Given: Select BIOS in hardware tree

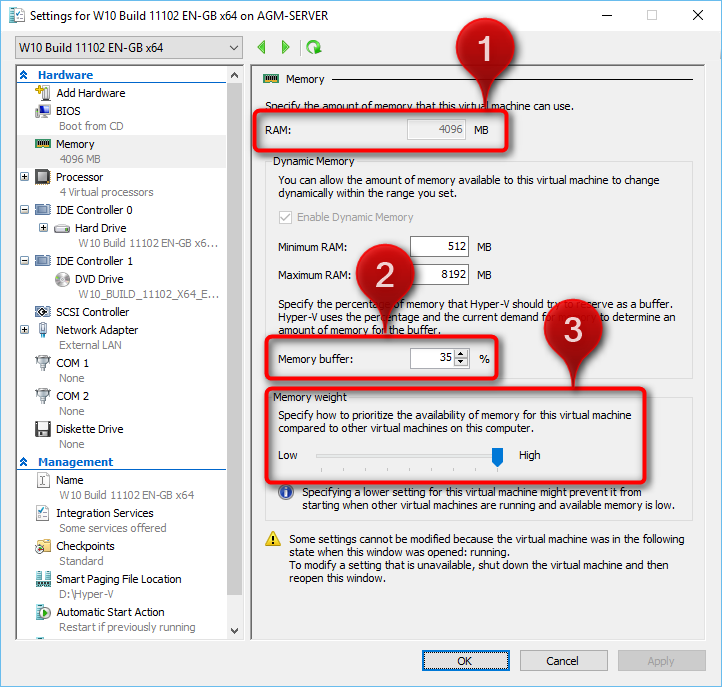Looking at the screenshot, I should (68, 111).
